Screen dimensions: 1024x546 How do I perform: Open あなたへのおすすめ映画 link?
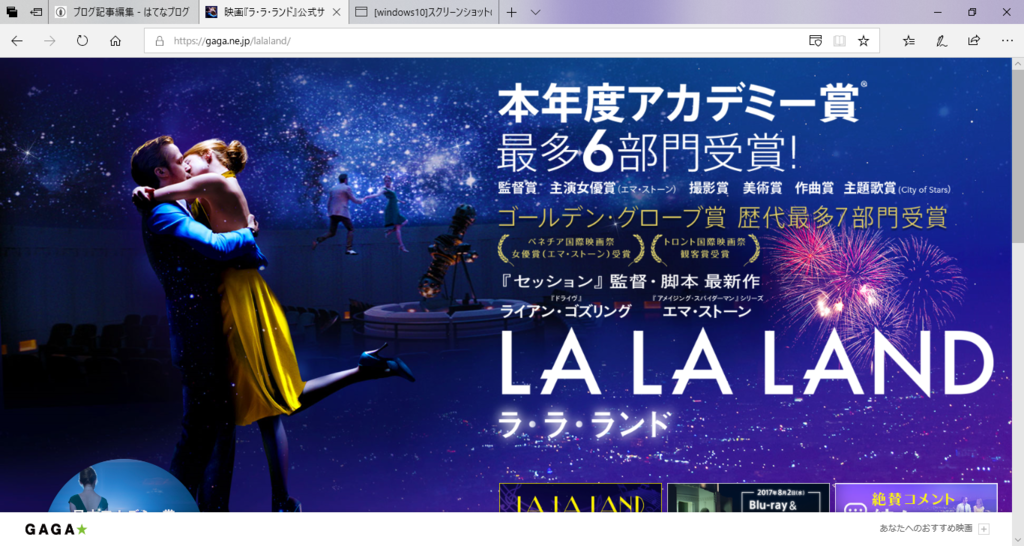click(x=925, y=528)
